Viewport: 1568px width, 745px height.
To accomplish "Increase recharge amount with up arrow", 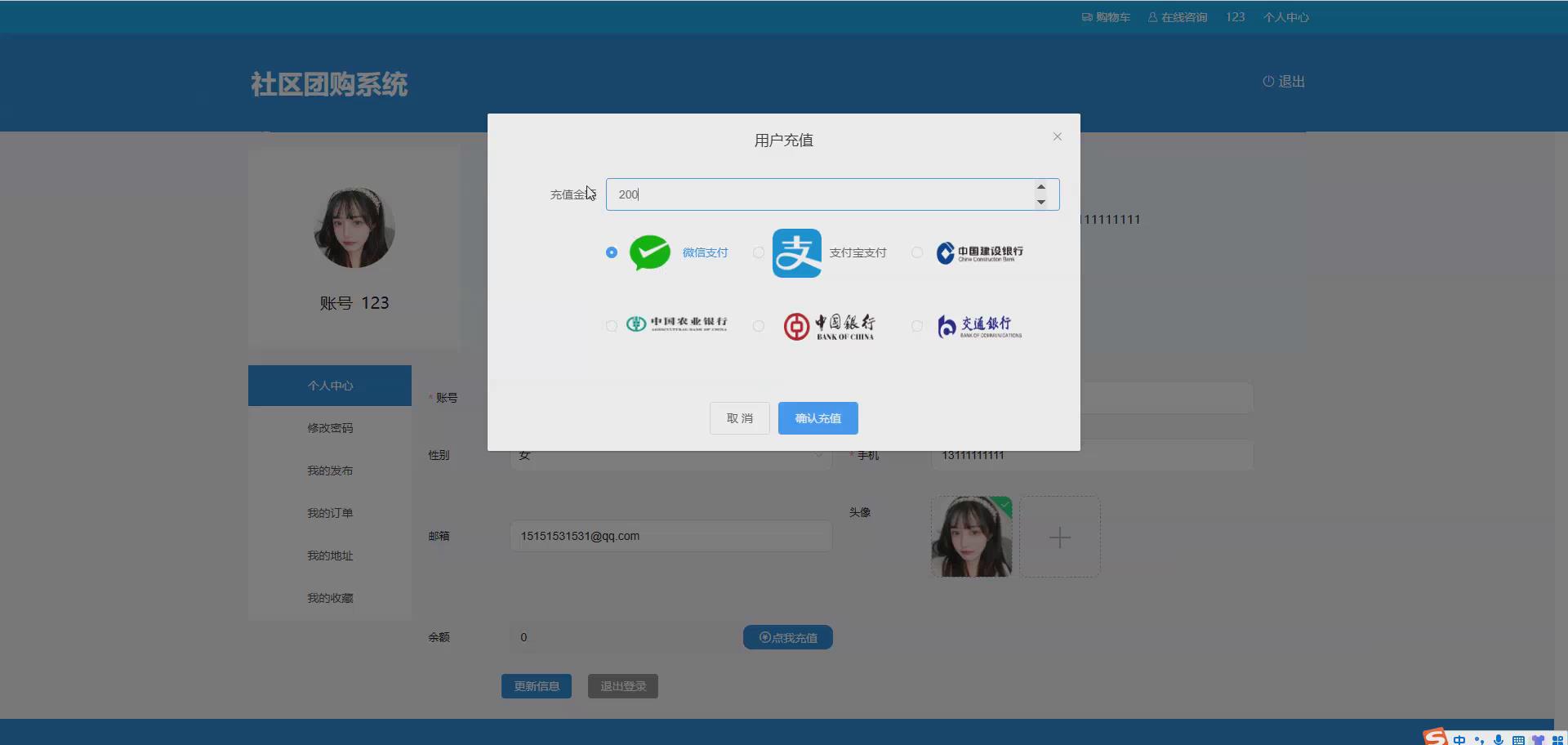I will pyautogui.click(x=1041, y=187).
